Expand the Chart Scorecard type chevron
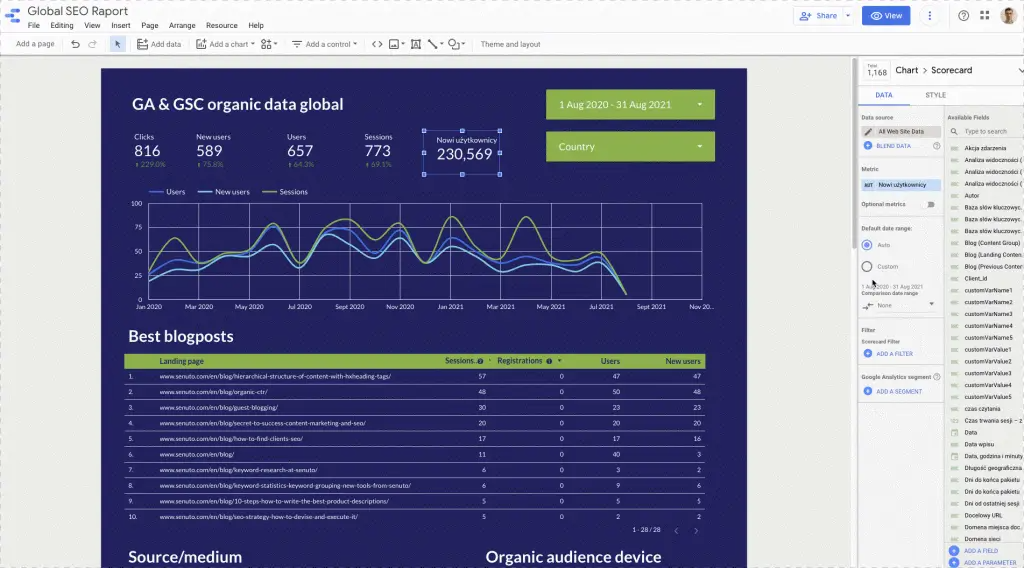The height and width of the screenshot is (568, 1024). pos(1020,70)
